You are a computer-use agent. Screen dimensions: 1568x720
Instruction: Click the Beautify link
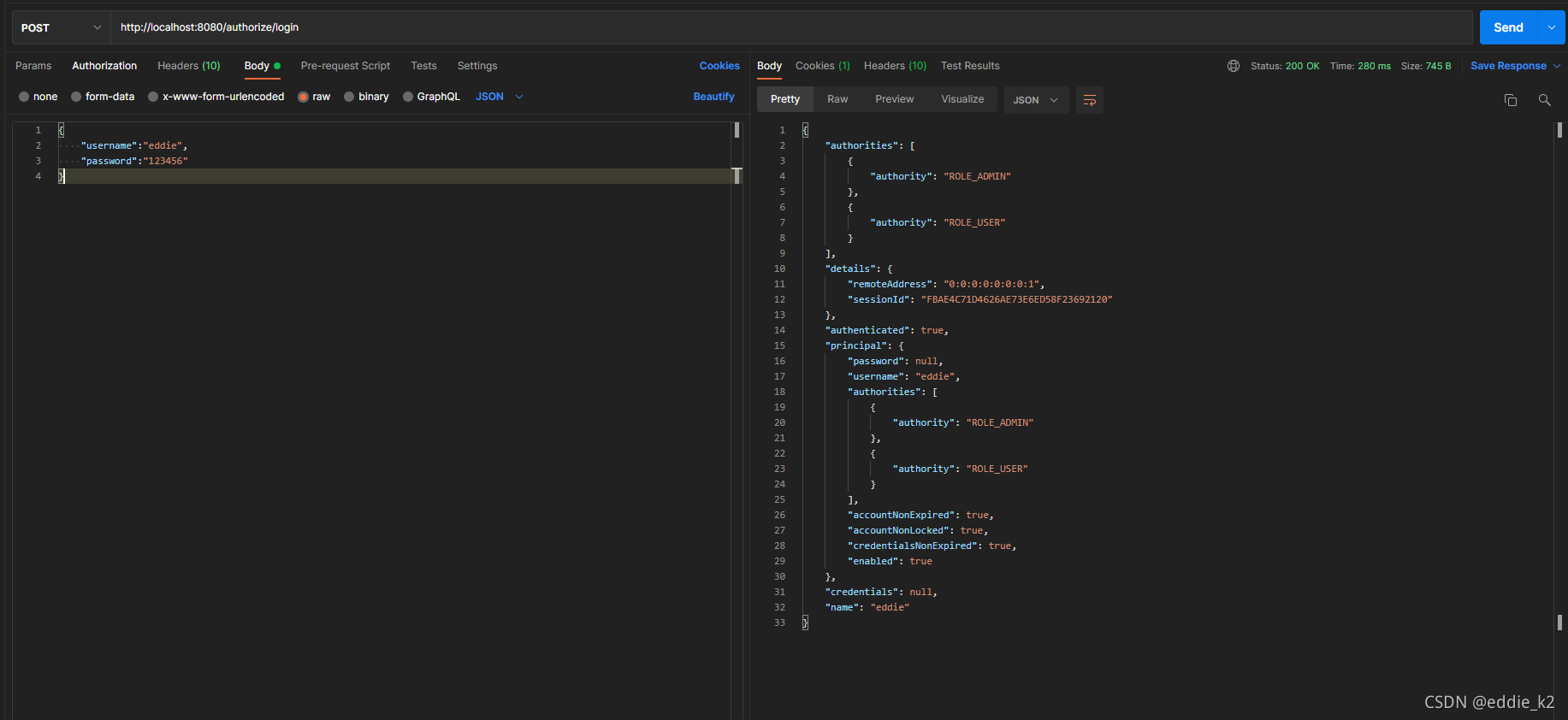(713, 97)
